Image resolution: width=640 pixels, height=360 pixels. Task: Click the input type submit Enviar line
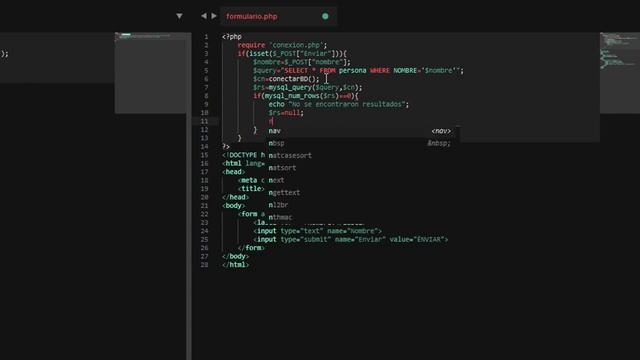[351, 240]
